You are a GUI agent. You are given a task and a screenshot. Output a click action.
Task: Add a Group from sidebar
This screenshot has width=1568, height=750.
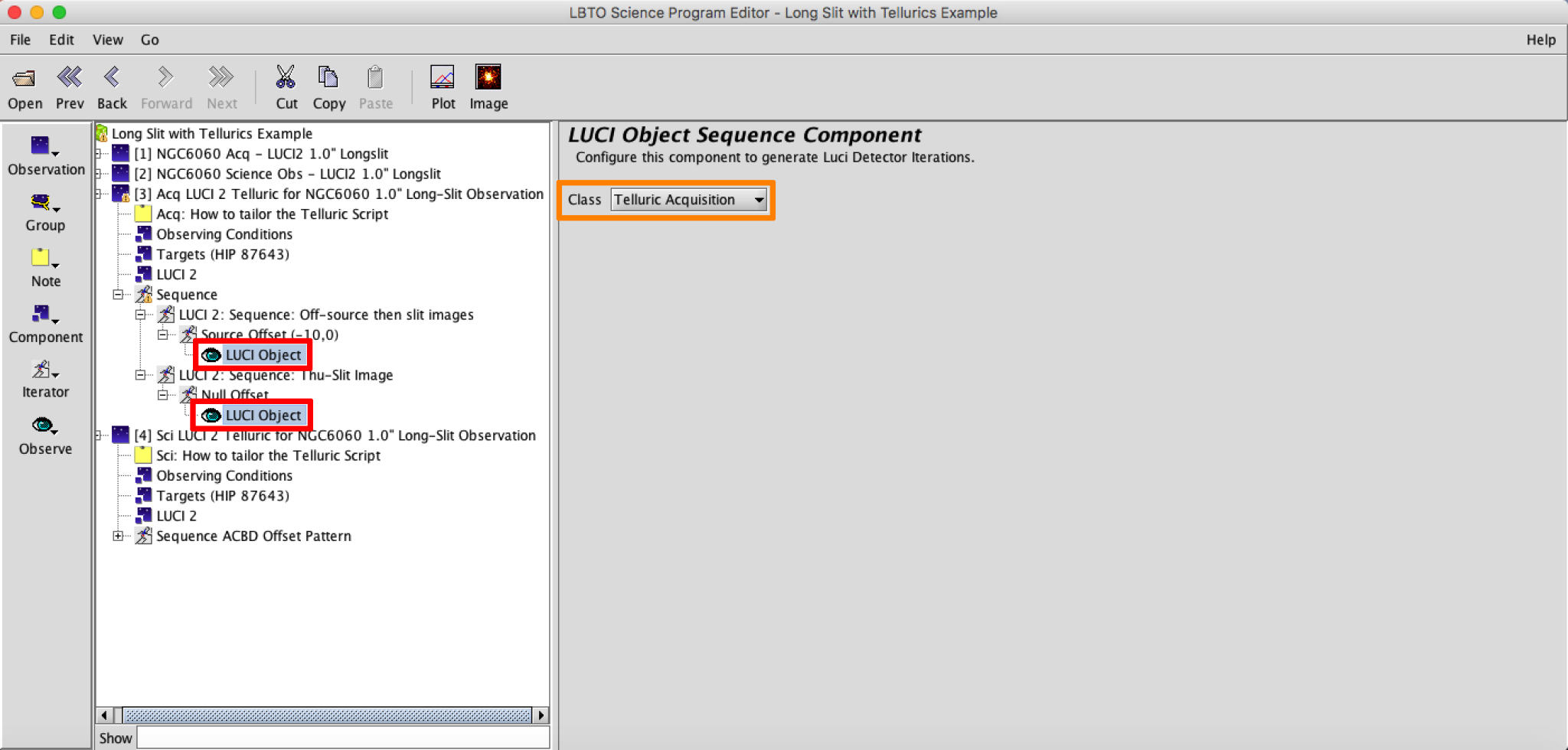click(45, 212)
